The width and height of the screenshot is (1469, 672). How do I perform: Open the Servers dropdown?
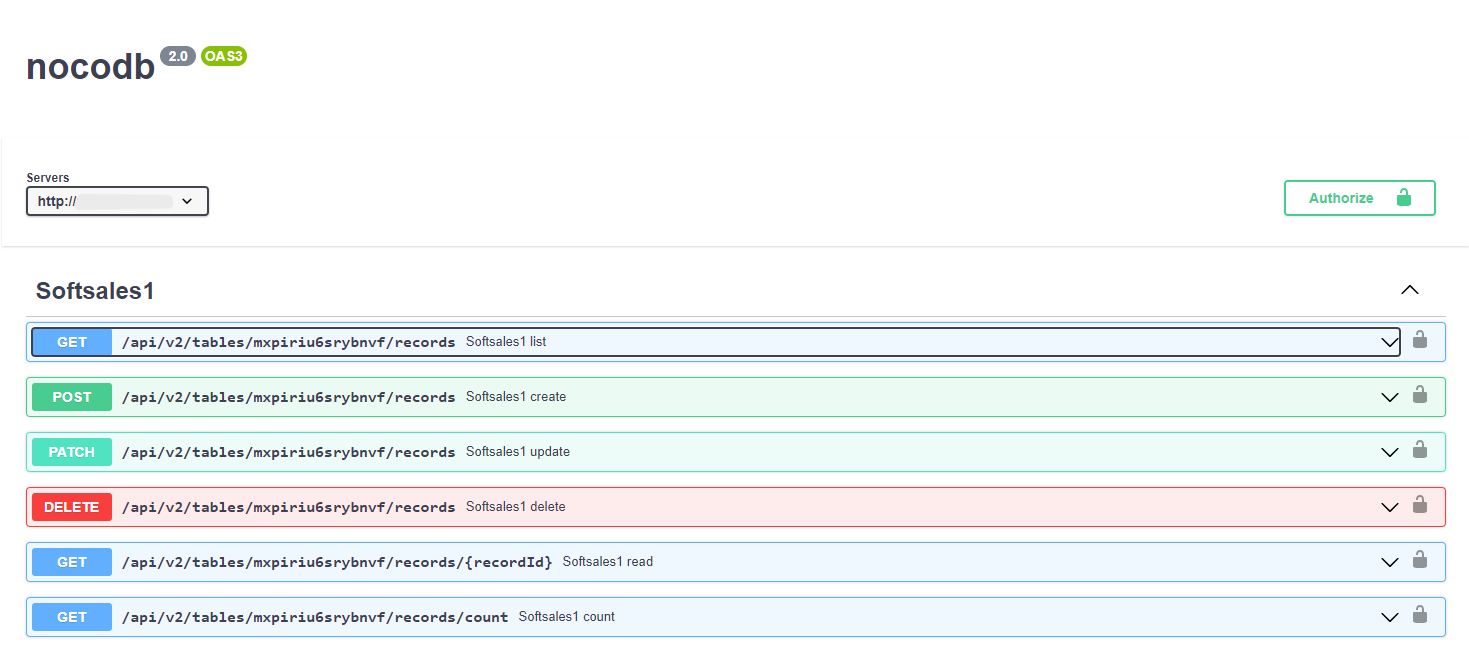click(x=117, y=201)
